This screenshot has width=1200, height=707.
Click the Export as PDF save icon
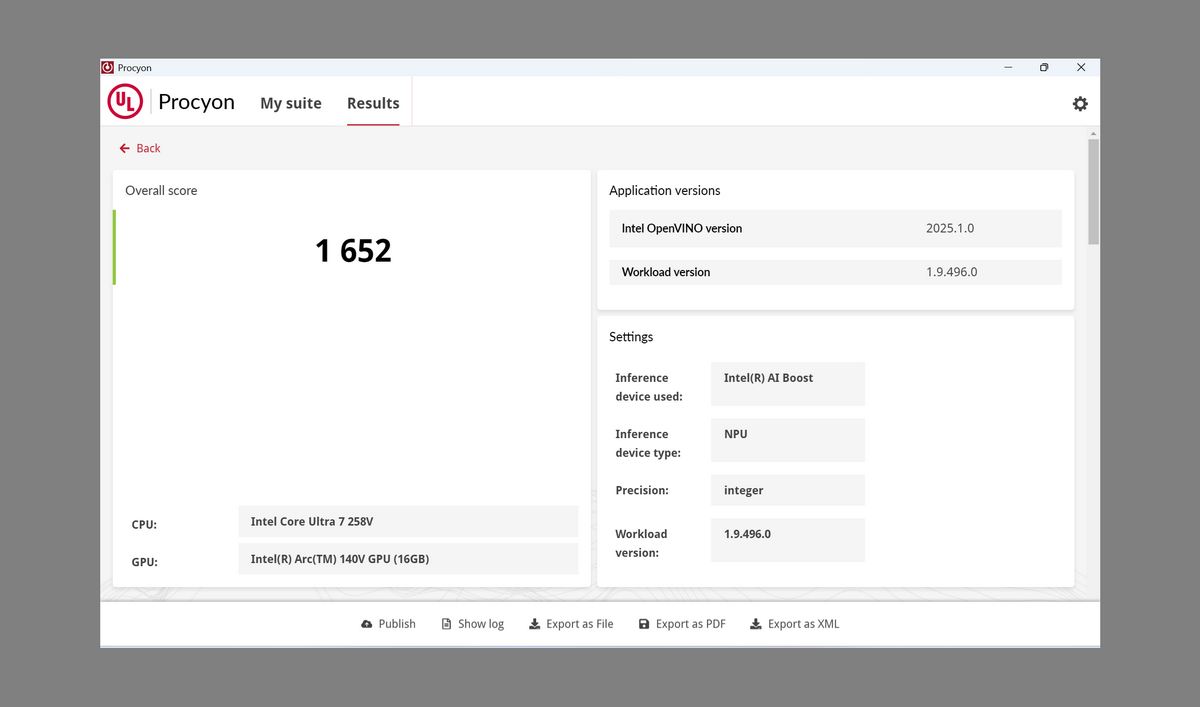pyautogui.click(x=644, y=624)
